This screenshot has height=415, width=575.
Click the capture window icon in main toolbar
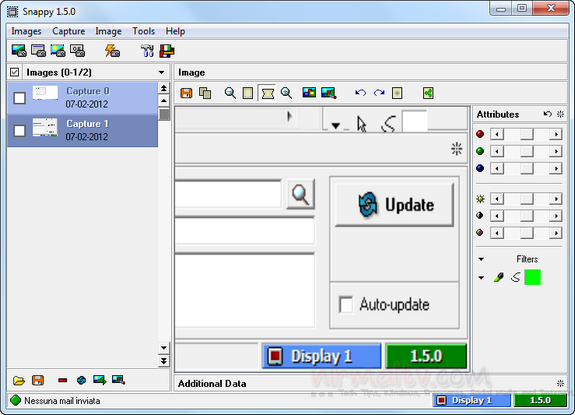pyautogui.click(x=39, y=51)
